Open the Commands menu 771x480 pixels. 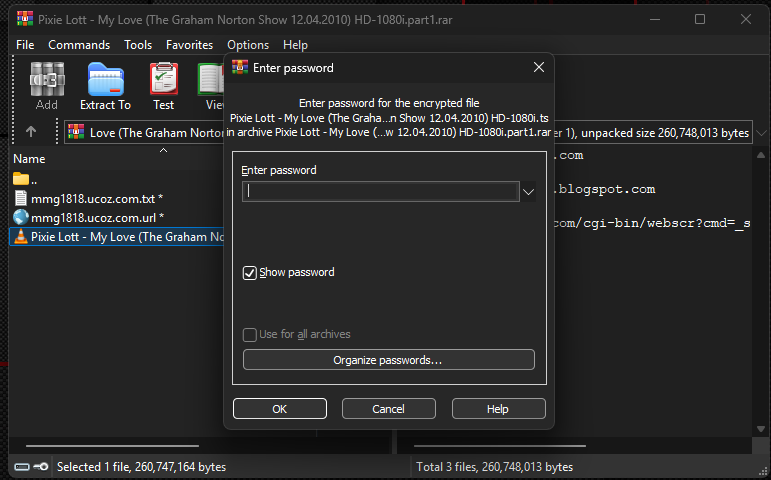tap(79, 45)
